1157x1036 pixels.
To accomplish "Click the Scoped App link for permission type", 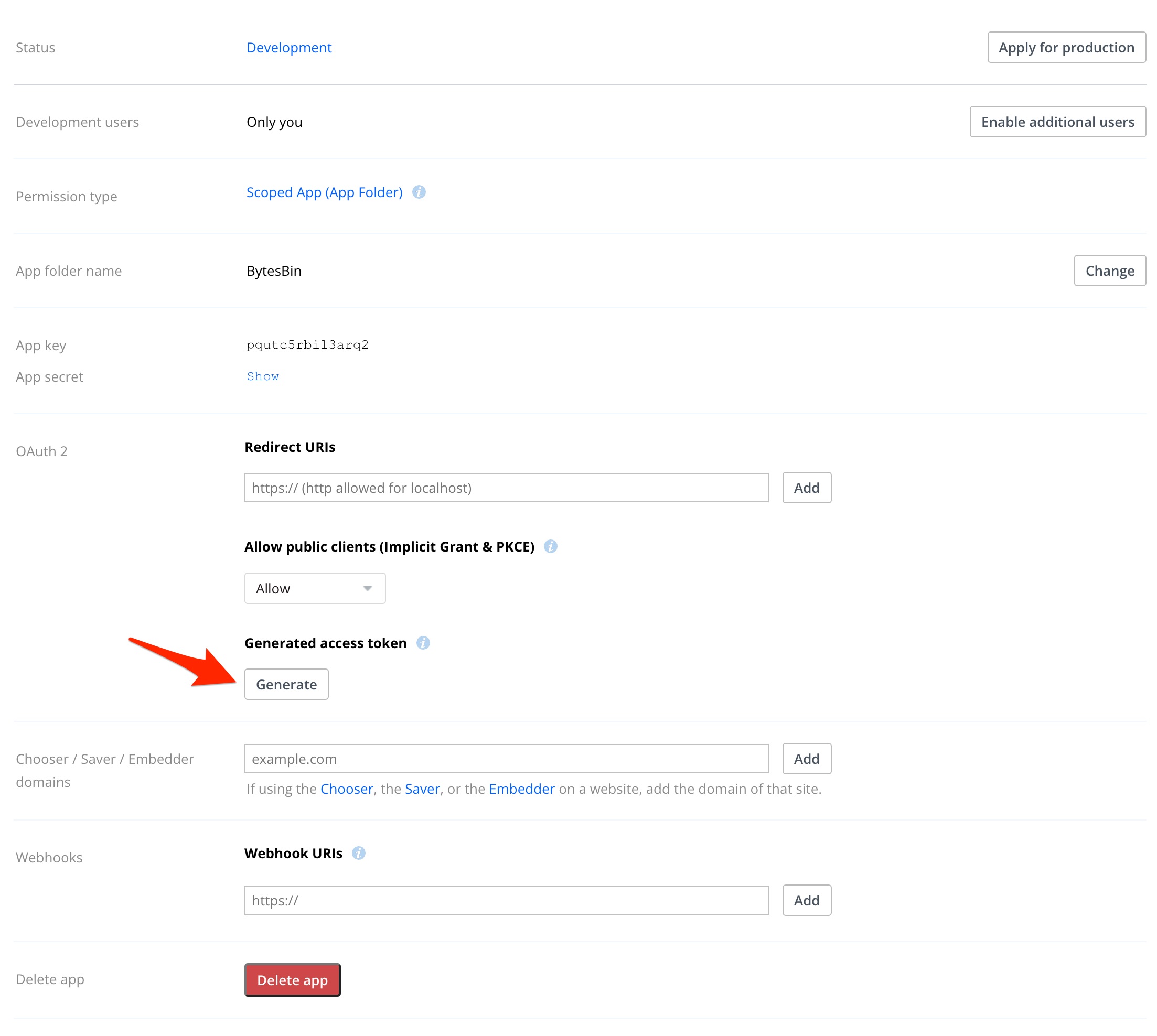I will tap(324, 192).
